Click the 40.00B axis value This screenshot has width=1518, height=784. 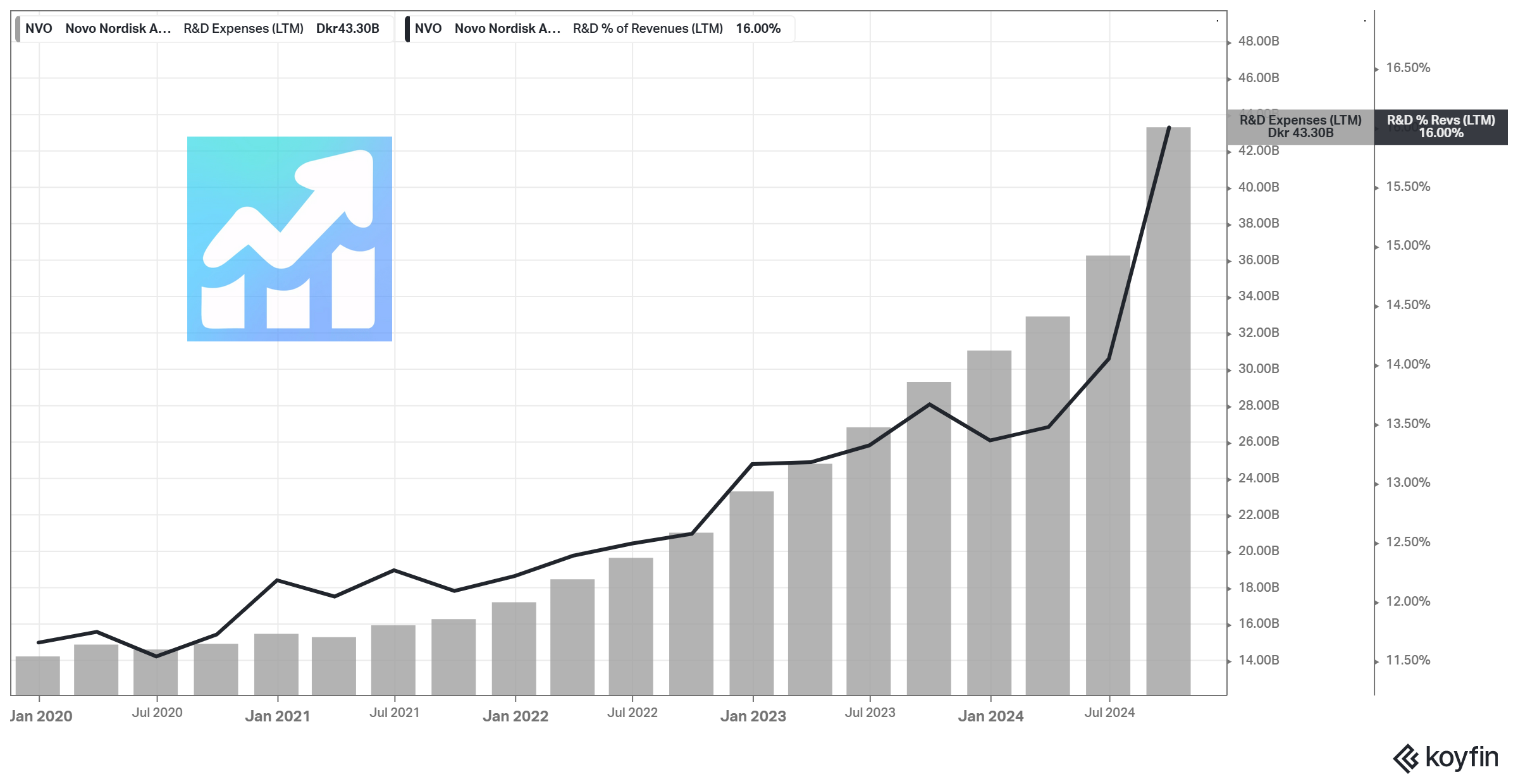pyautogui.click(x=1259, y=187)
